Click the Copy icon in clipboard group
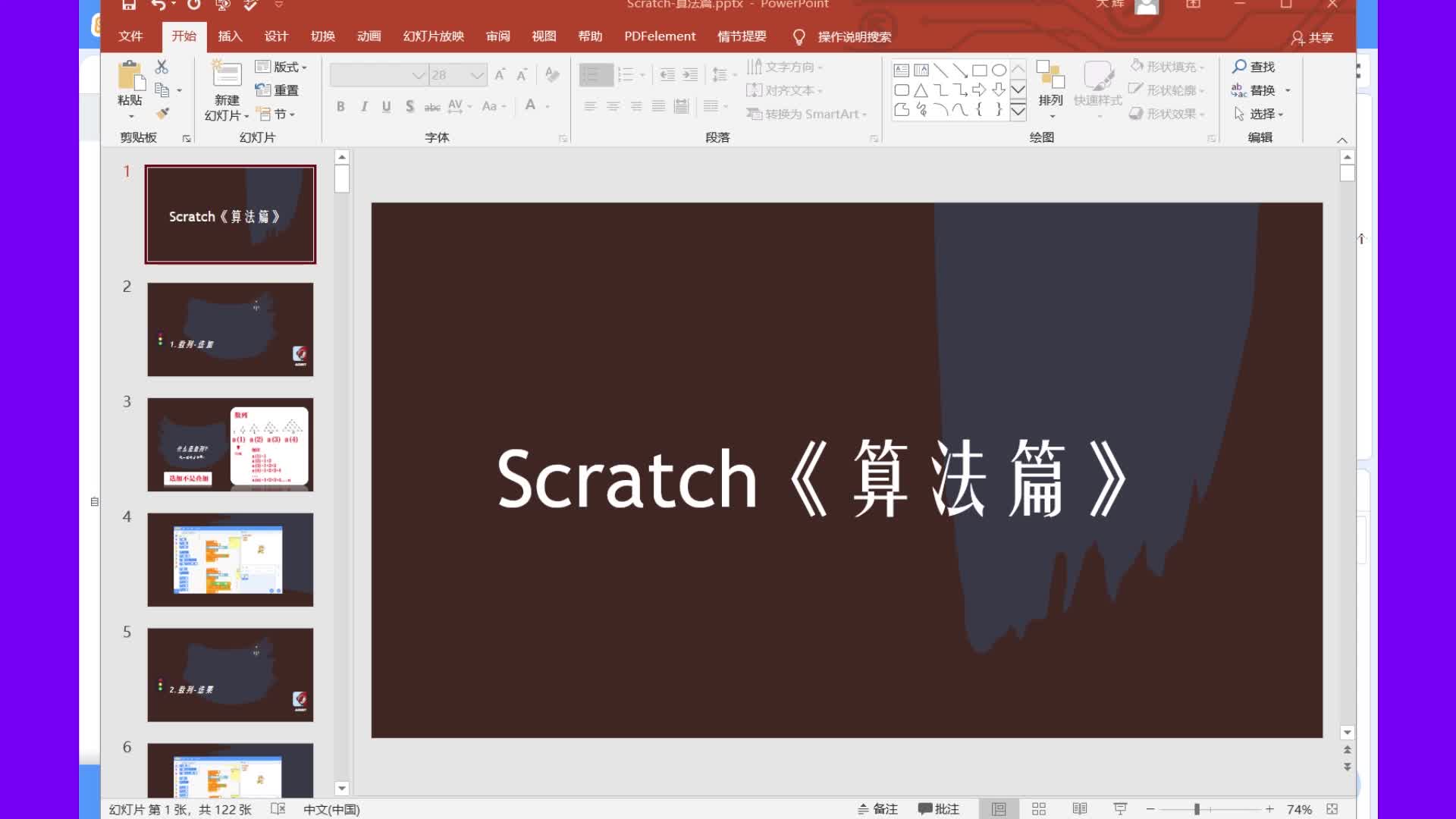The image size is (1456, 819). tap(162, 90)
